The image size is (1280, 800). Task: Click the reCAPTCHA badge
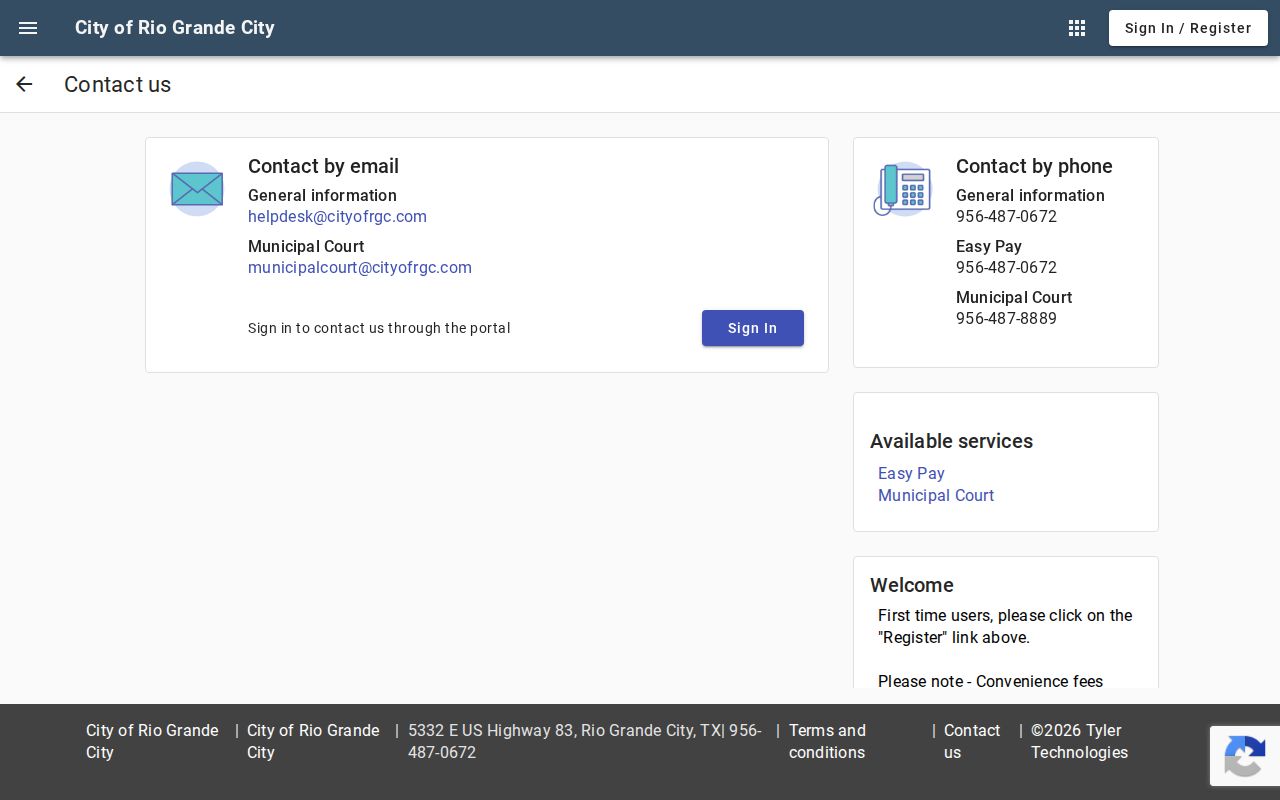1245,756
